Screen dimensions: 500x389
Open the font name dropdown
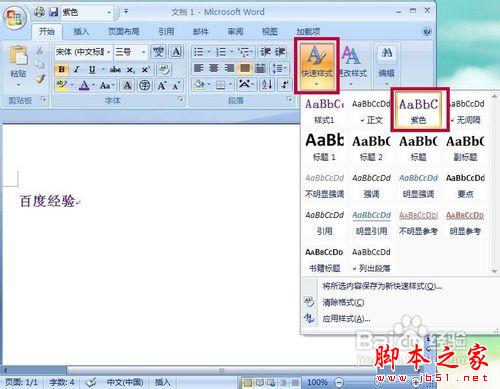coord(108,52)
